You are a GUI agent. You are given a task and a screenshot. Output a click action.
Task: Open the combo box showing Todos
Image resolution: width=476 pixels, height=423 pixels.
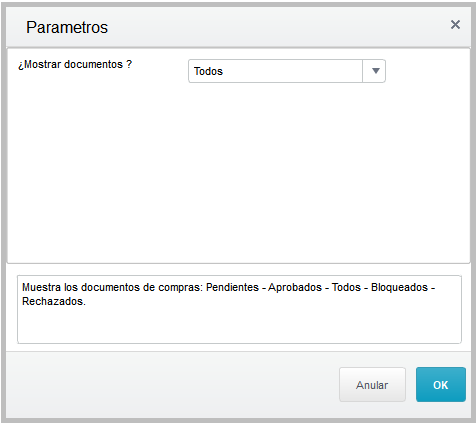pyautogui.click(x=287, y=71)
